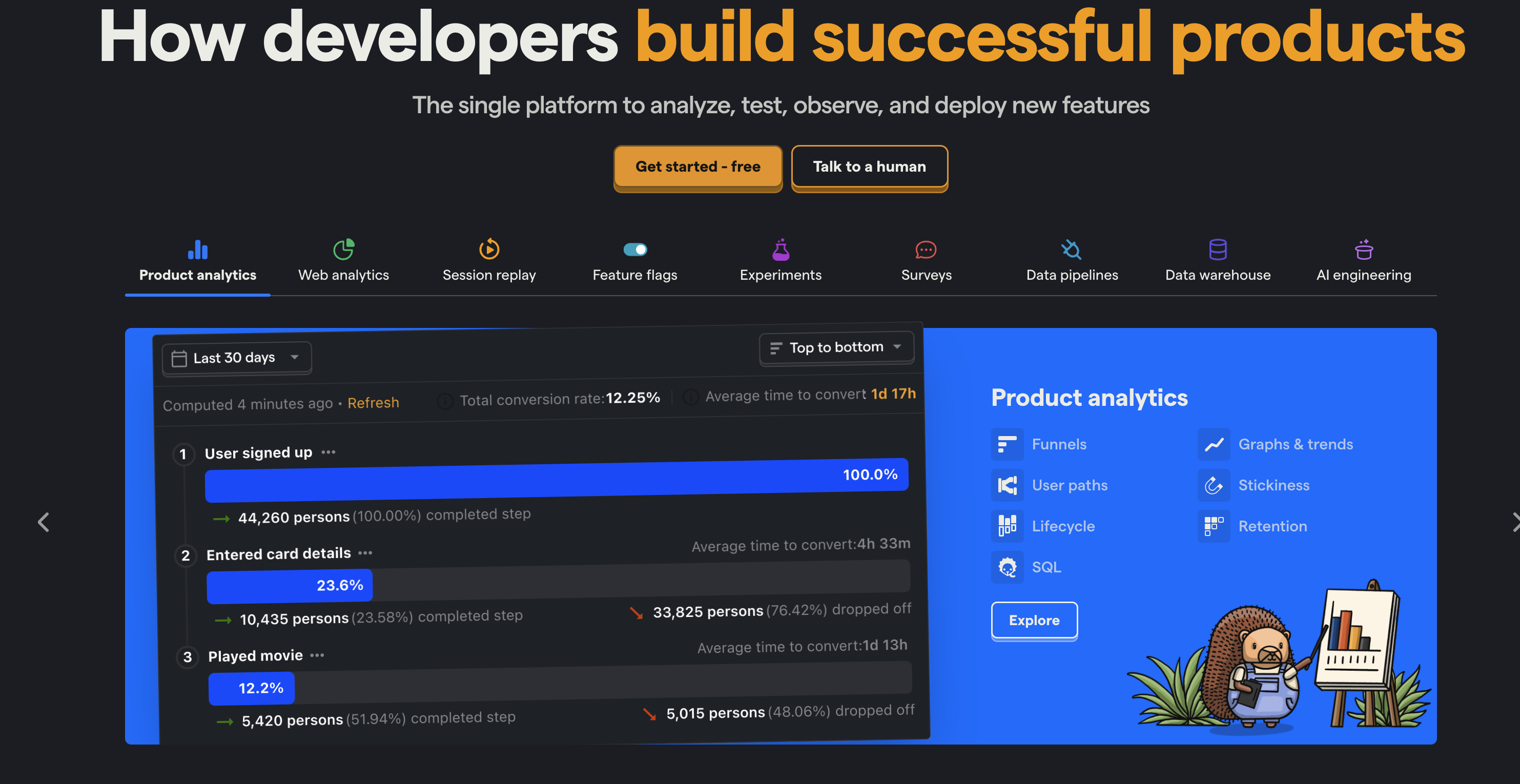1520x784 pixels.
Task: Click the Talk to a human button
Action: pyautogui.click(x=869, y=167)
